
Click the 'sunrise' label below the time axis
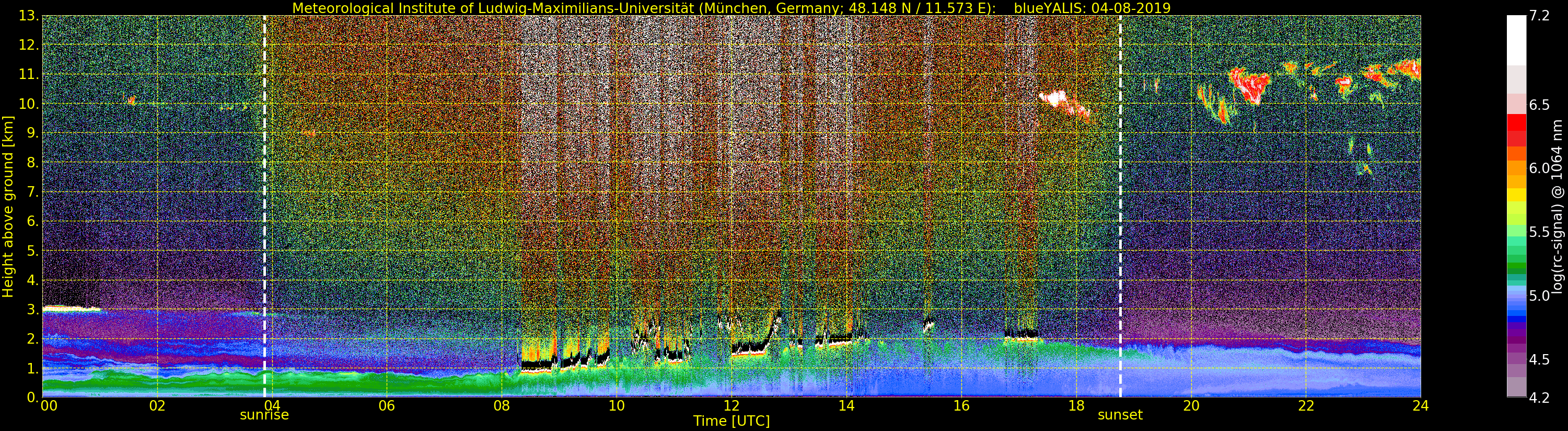click(x=264, y=415)
